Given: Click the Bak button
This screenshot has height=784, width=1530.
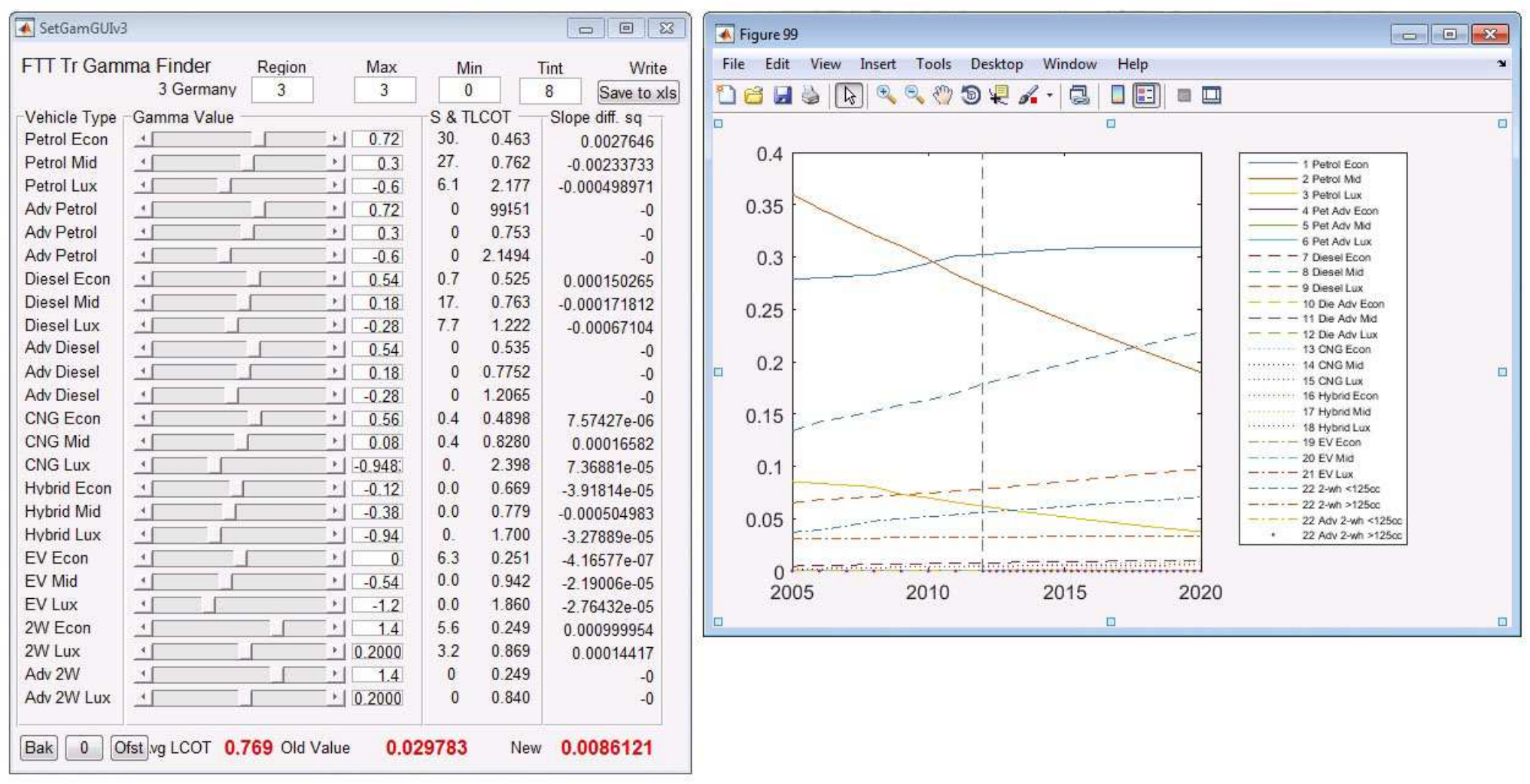Looking at the screenshot, I should [38, 747].
